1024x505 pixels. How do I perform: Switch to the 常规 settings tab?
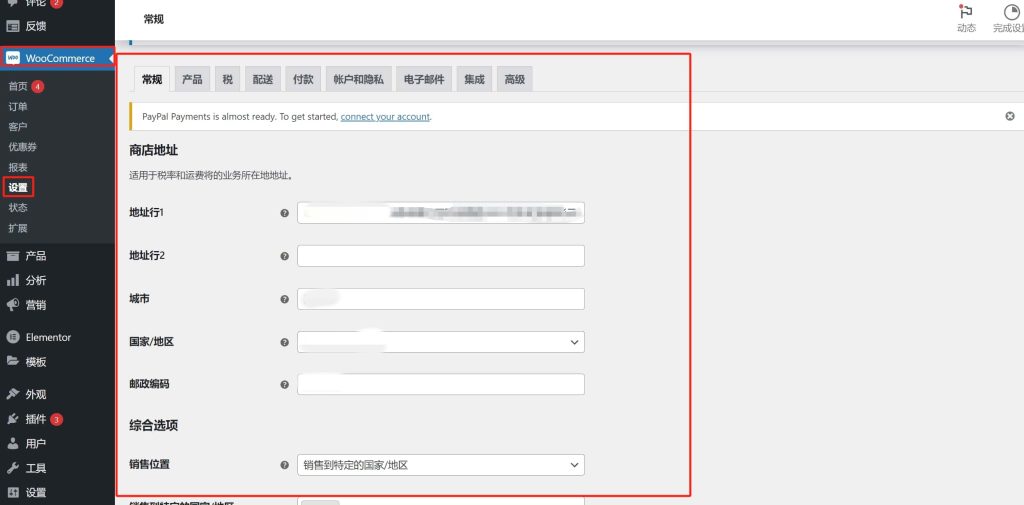[152, 80]
